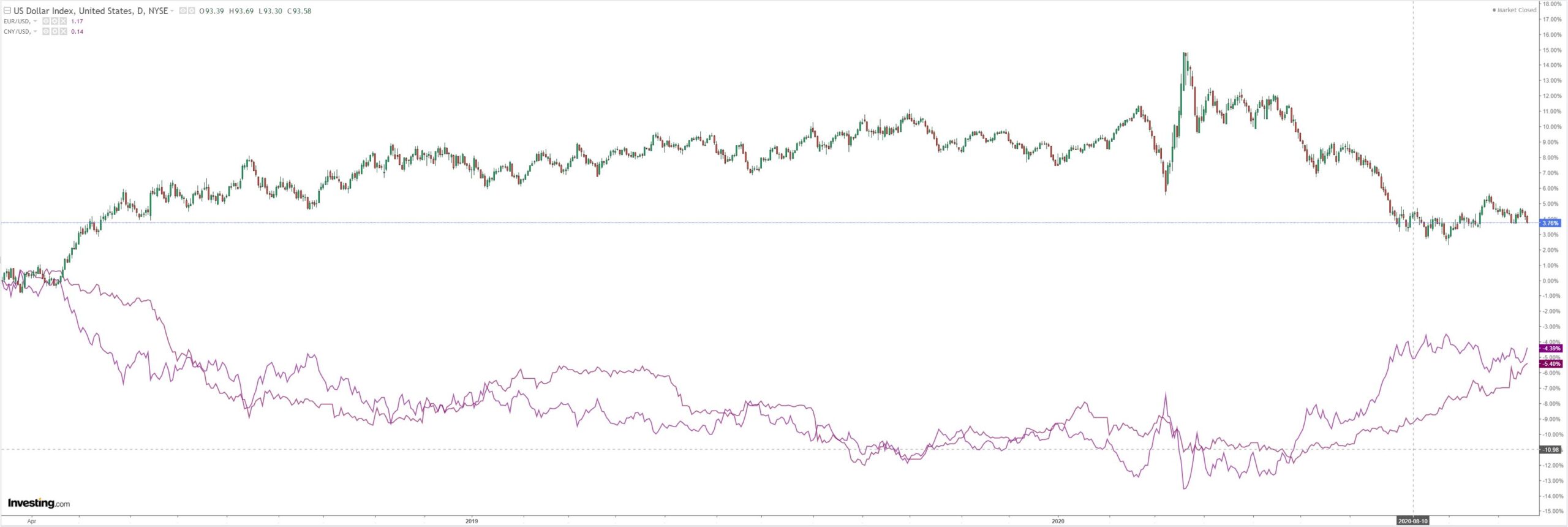Click the 2019 label on the time axis
Screen dimensions: 1568x527
pyautogui.click(x=471, y=521)
